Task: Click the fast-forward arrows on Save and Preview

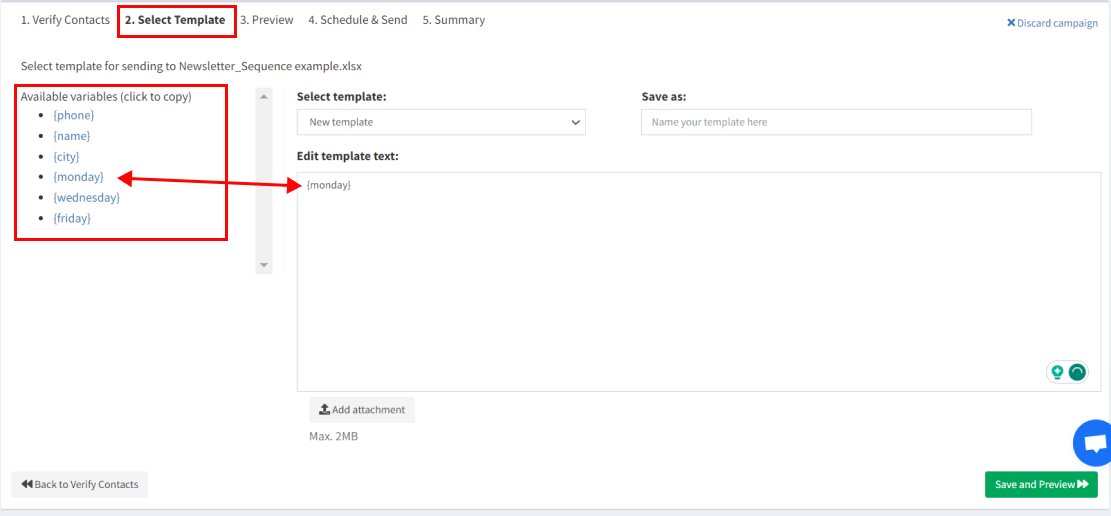Action: point(1082,485)
